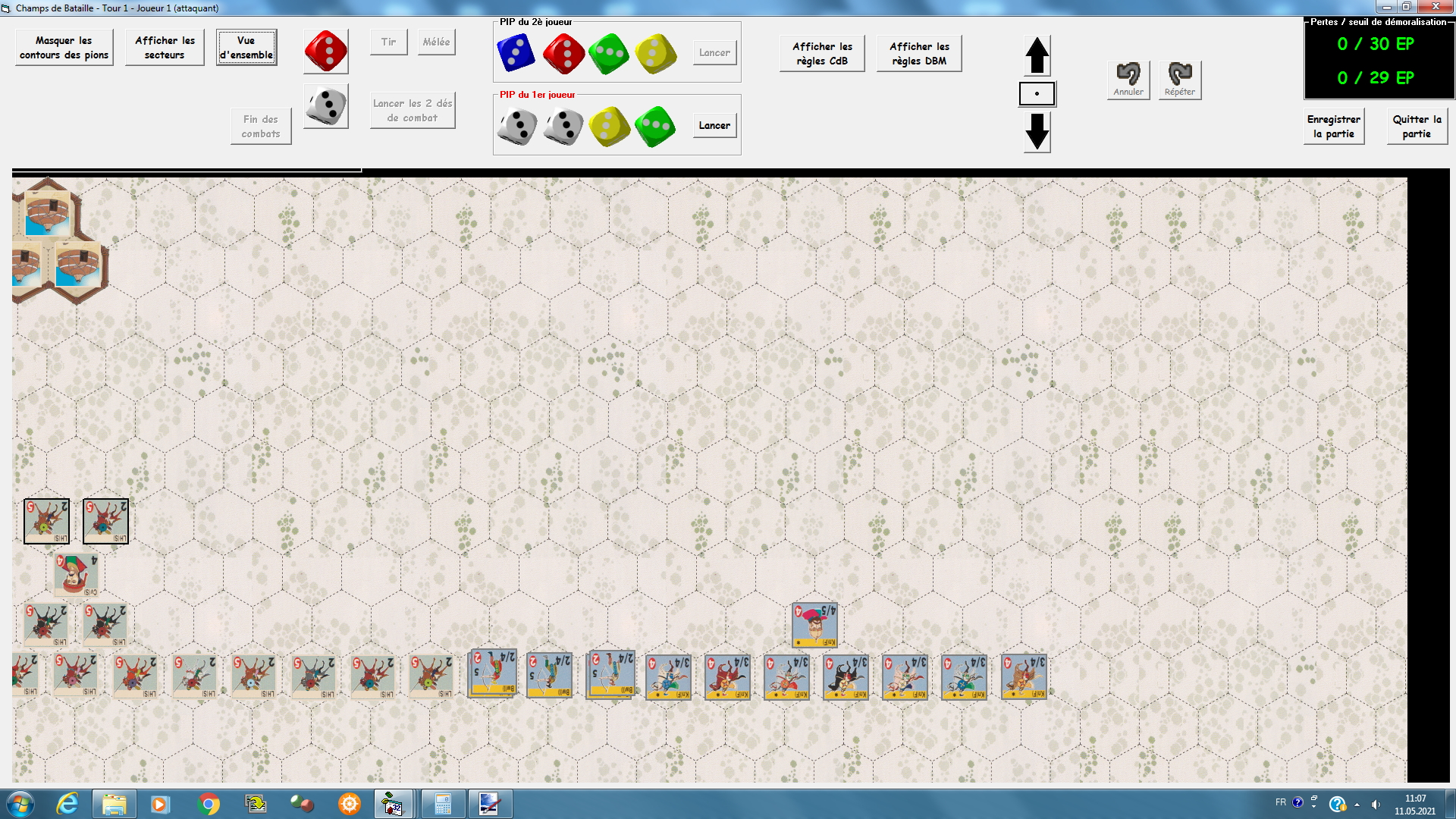
Task: Click the Mêlée button
Action: pos(436,42)
